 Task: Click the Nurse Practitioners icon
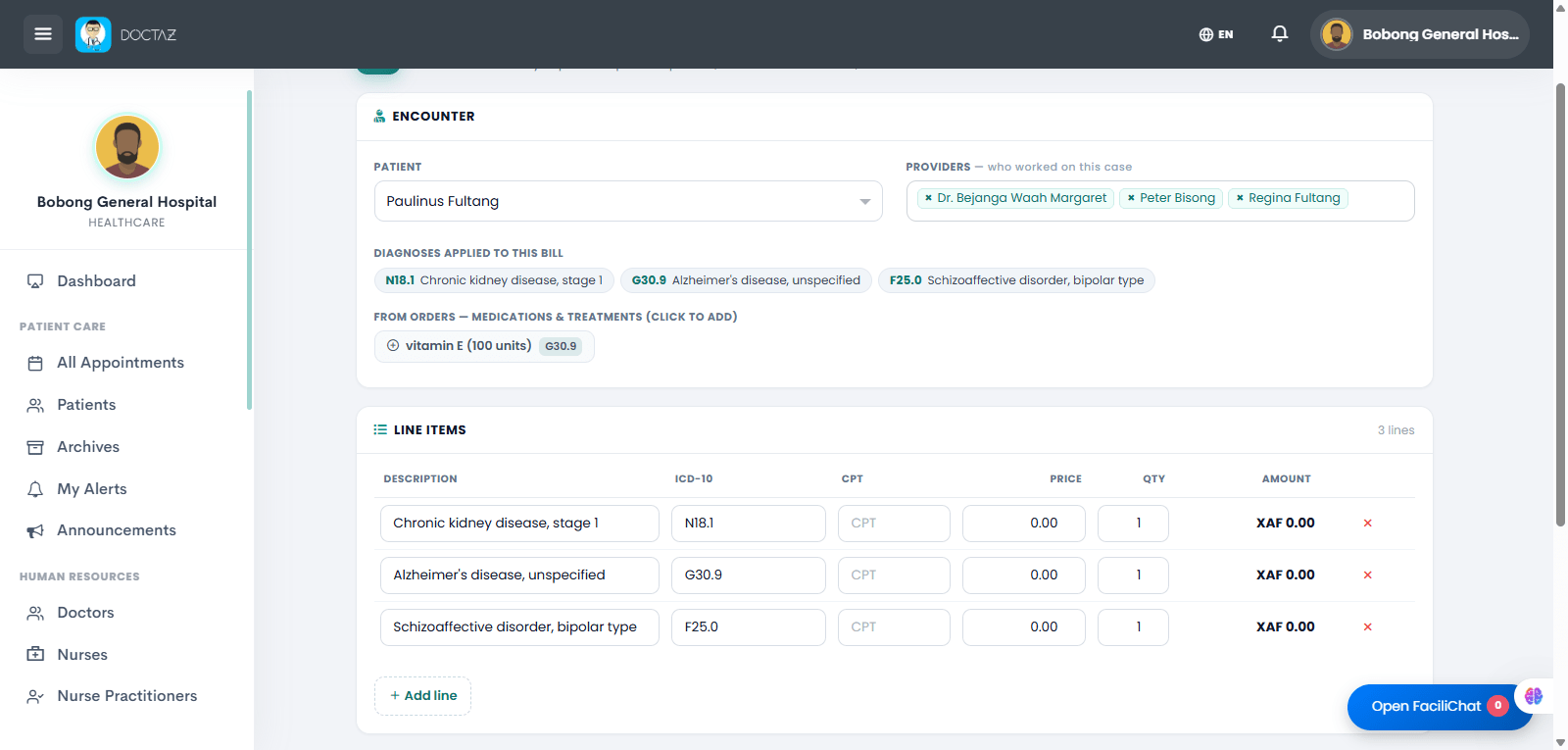(x=35, y=696)
